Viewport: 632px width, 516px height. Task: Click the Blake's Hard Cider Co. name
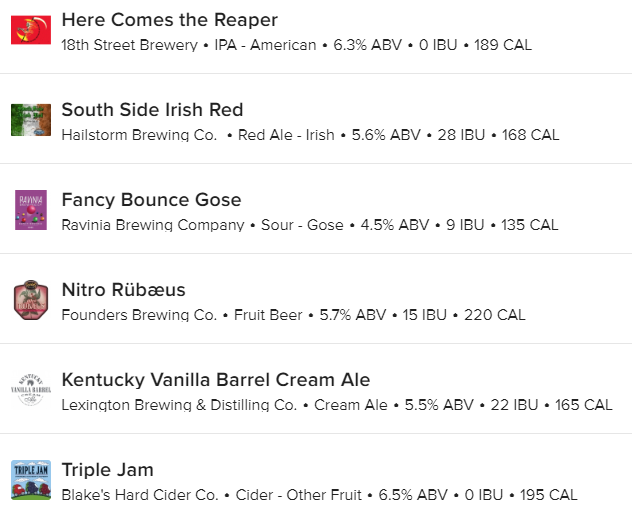140,495
